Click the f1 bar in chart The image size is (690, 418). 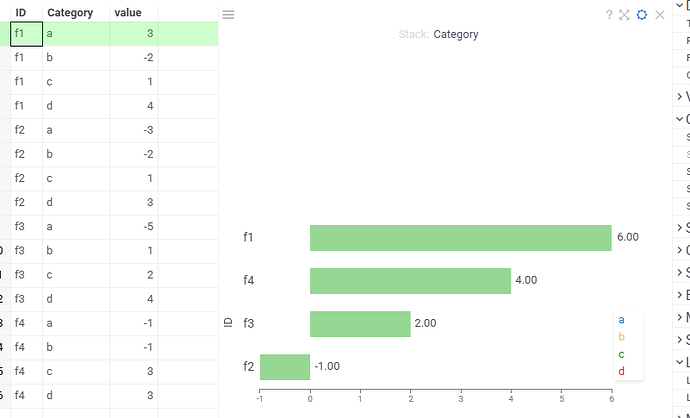pos(460,237)
